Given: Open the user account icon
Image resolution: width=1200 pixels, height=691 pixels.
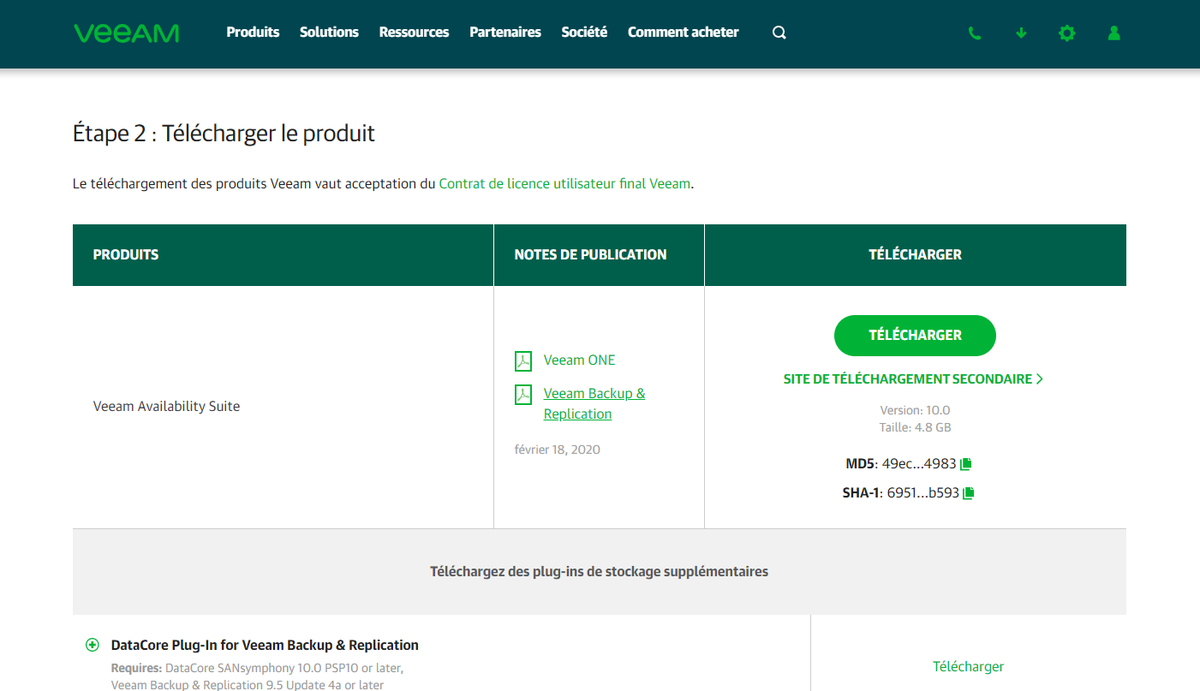Looking at the screenshot, I should (x=1114, y=33).
